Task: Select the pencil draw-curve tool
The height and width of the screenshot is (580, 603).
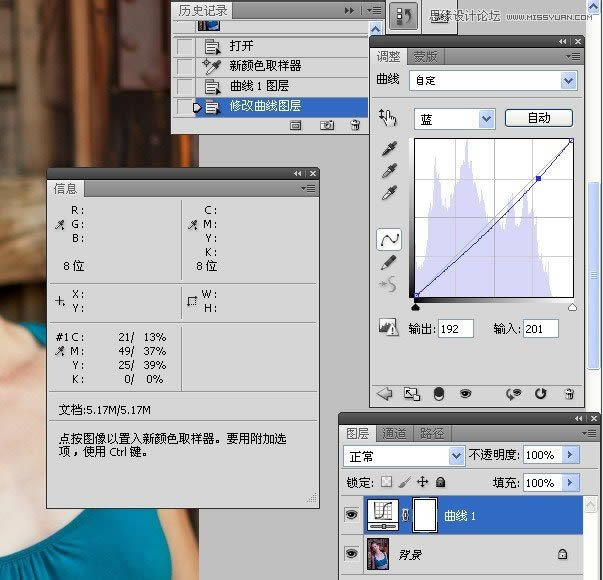Action: (389, 262)
